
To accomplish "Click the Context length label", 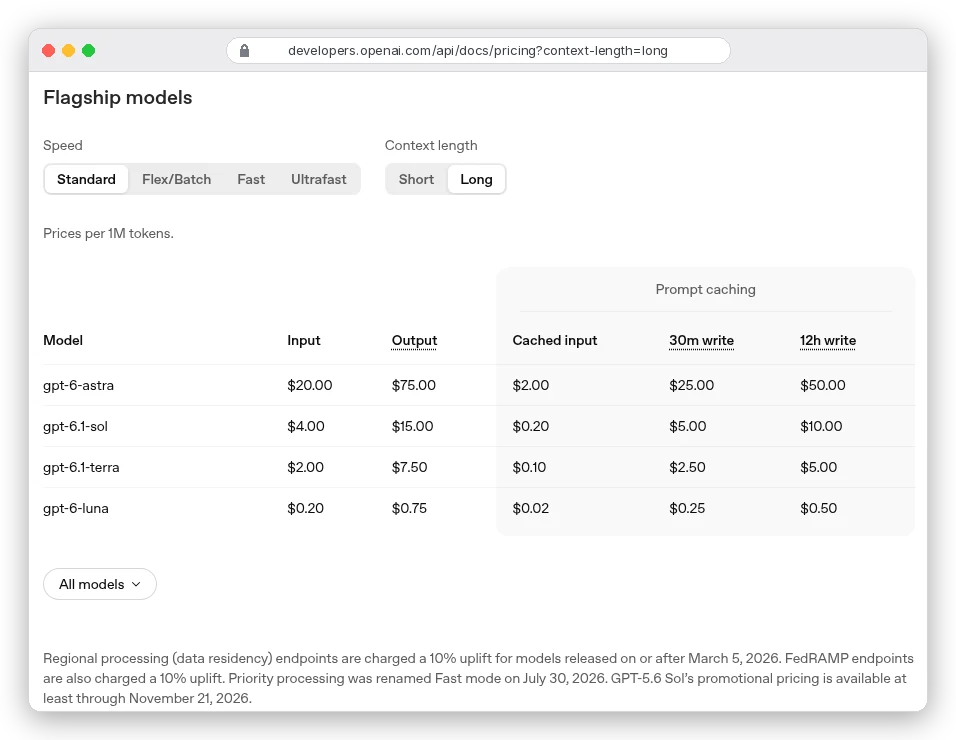I will pos(431,146).
